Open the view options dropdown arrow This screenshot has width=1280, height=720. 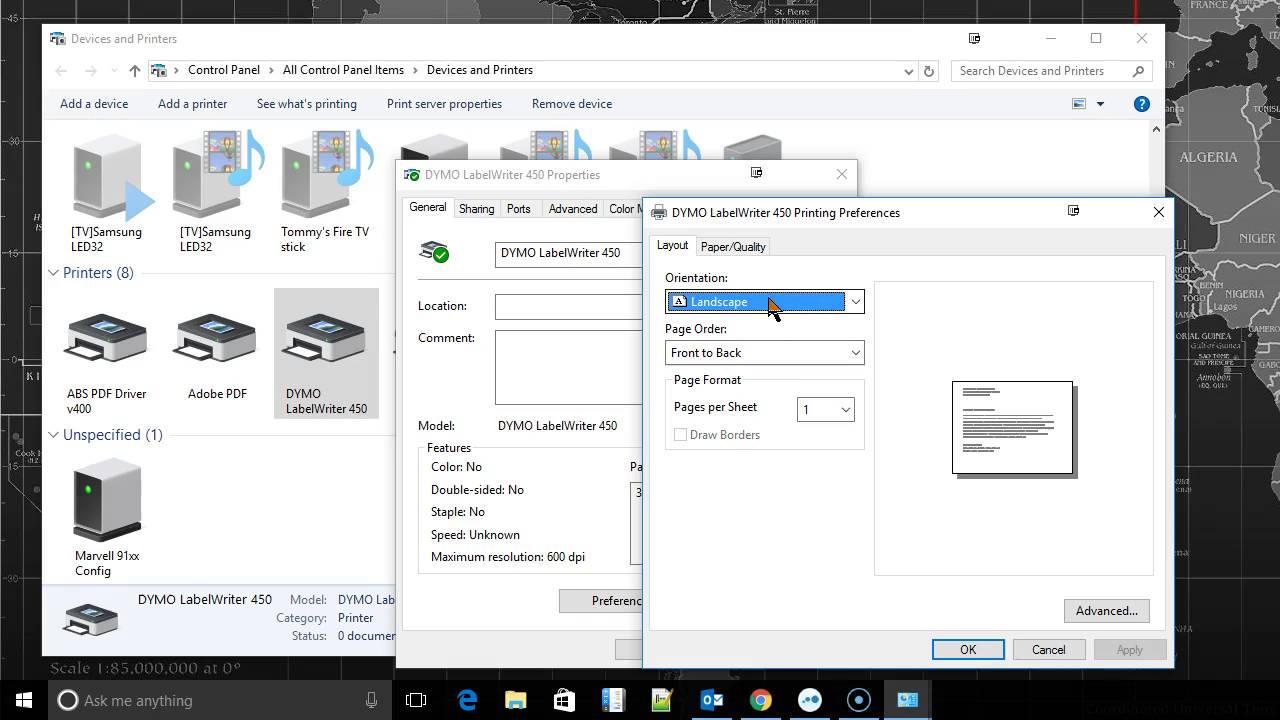[x=1100, y=104]
